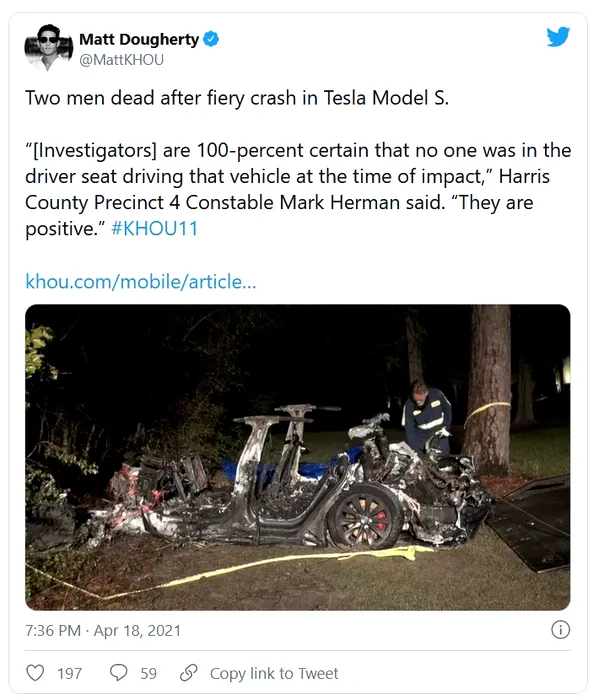The height and width of the screenshot is (700, 604).
Task: Click the Twitter bird logo
Action: 558,37
